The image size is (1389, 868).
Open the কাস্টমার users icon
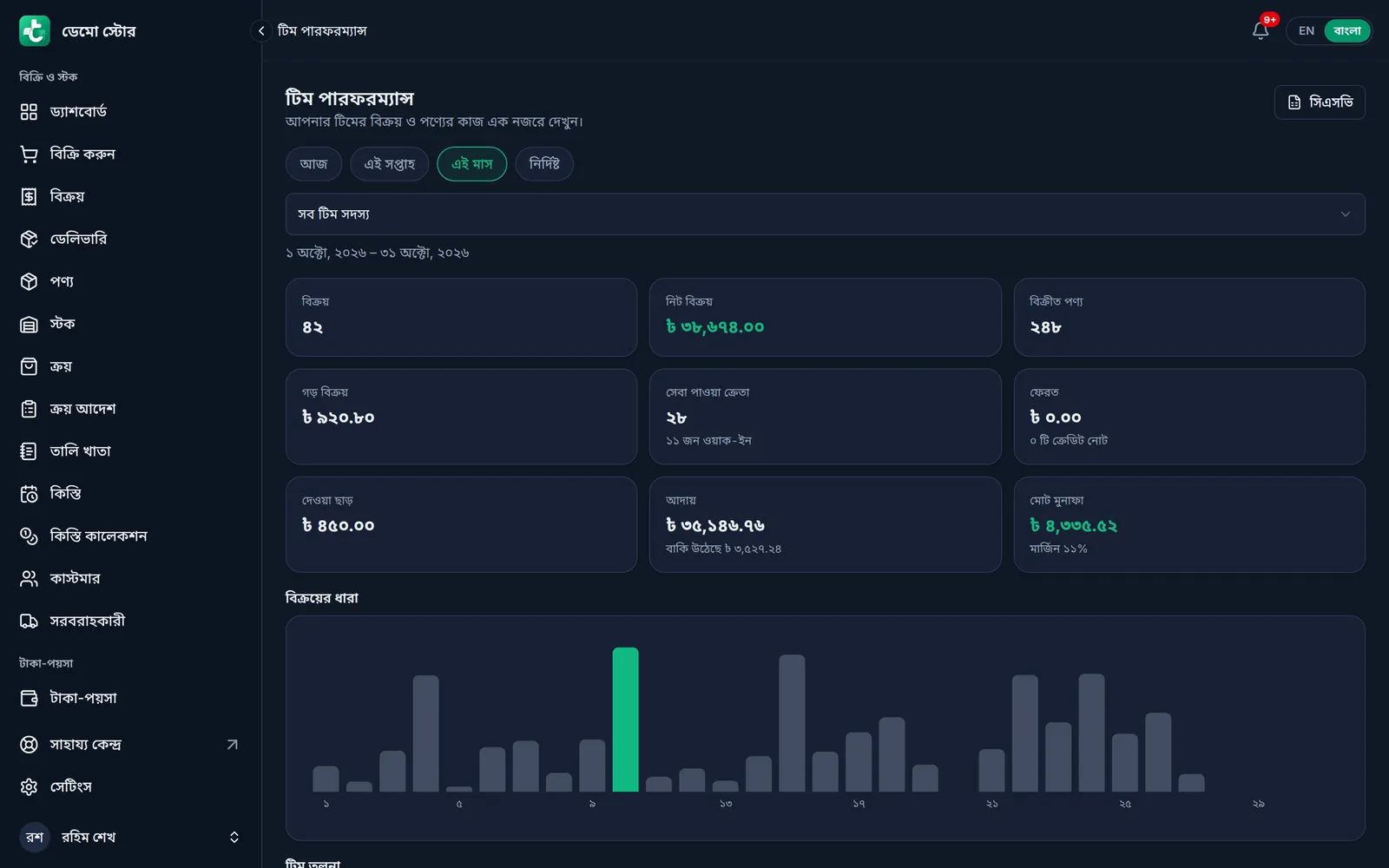pos(29,579)
